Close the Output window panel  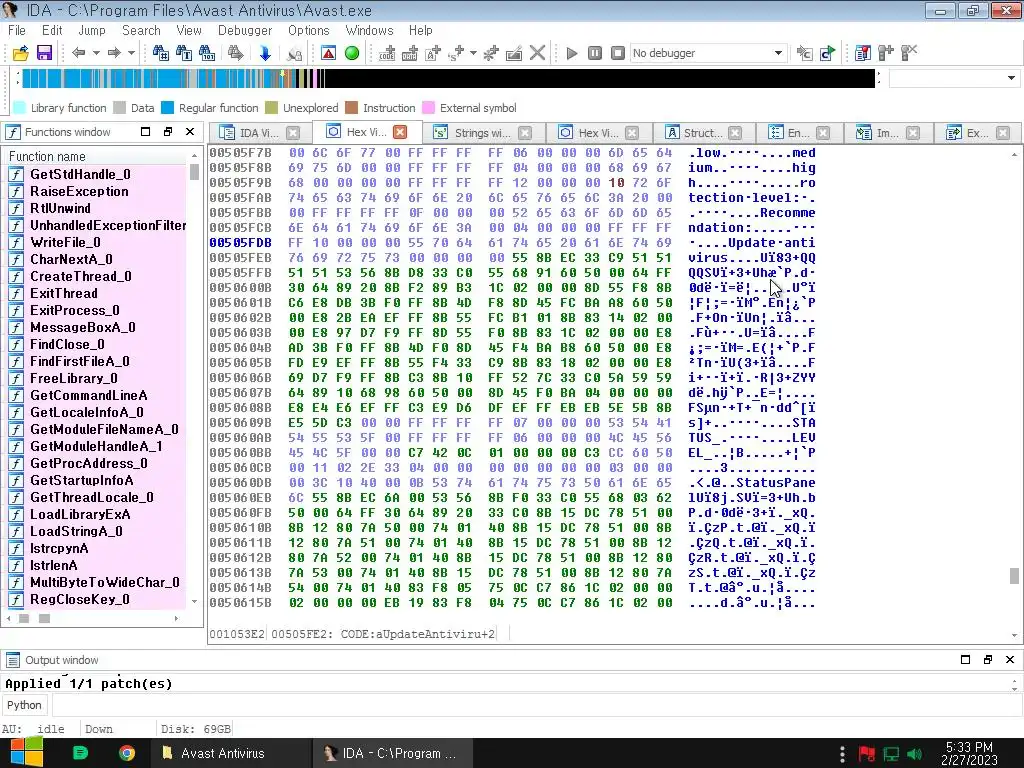tap(1010, 660)
